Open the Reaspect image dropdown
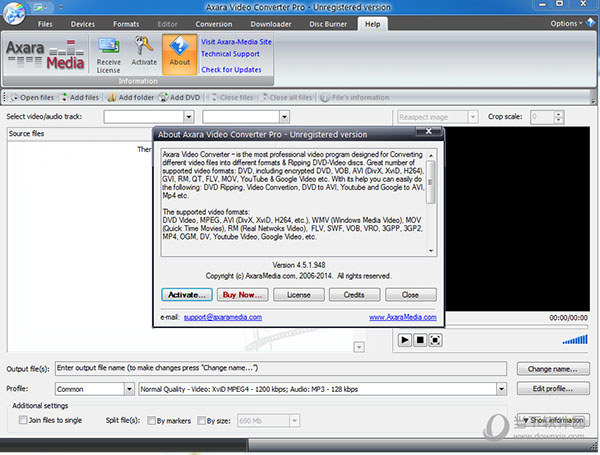This screenshot has width=600, height=455. point(473,117)
